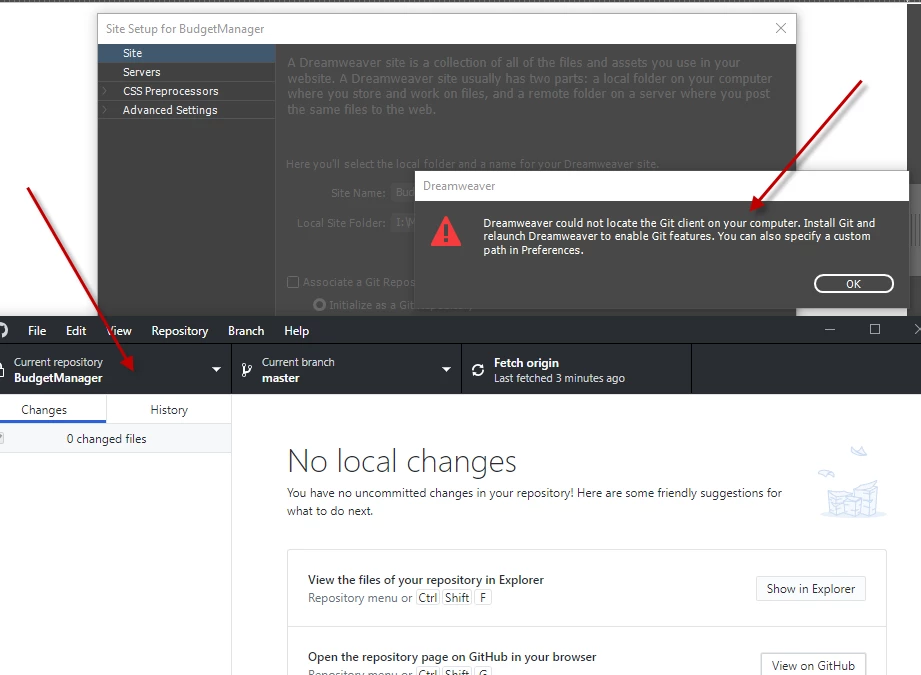Select Servers category in Site Setup

[187, 72]
